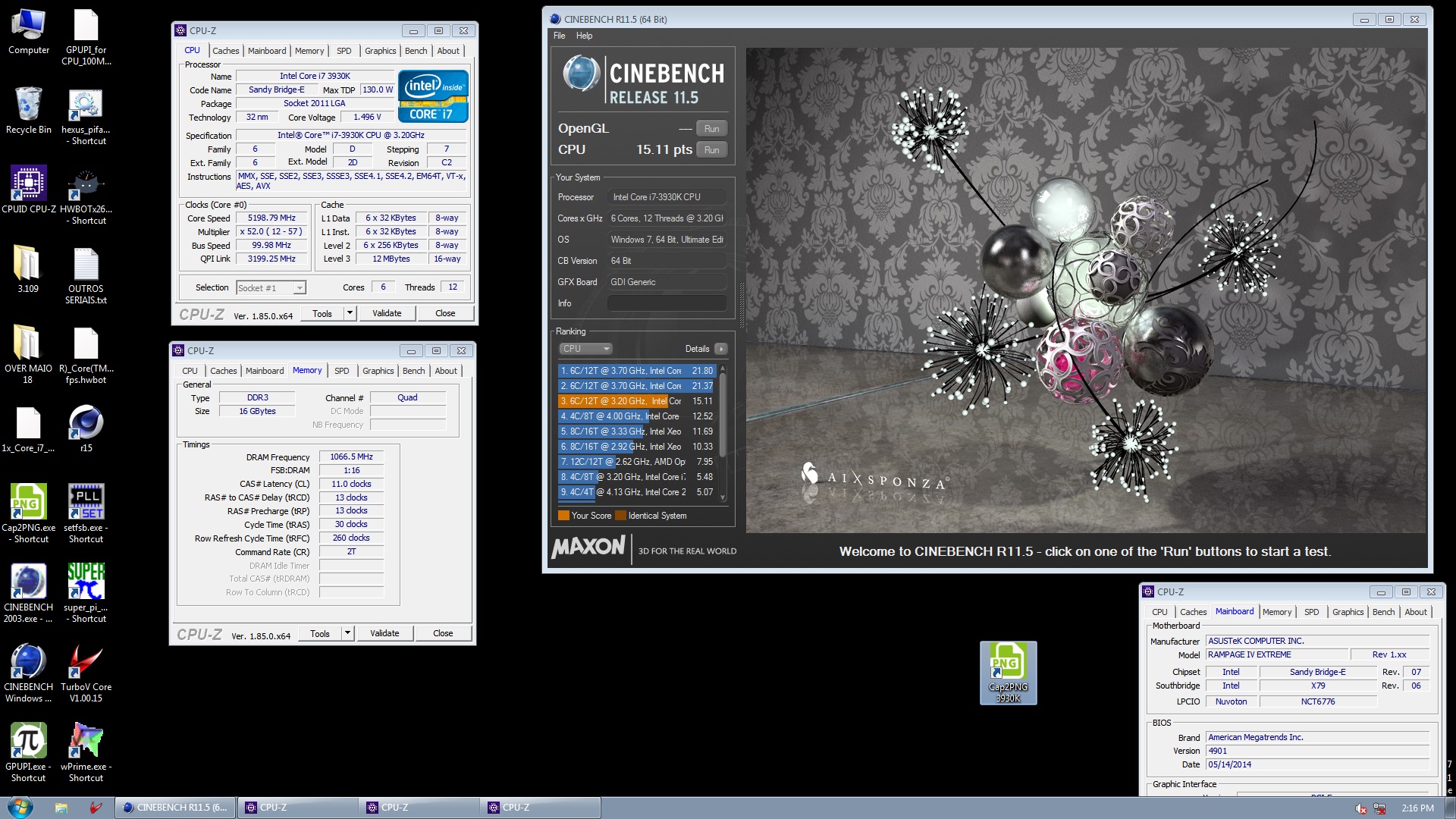The image size is (1456, 819).
Task: Click Close button in top CPU-Z window
Action: 445,313
